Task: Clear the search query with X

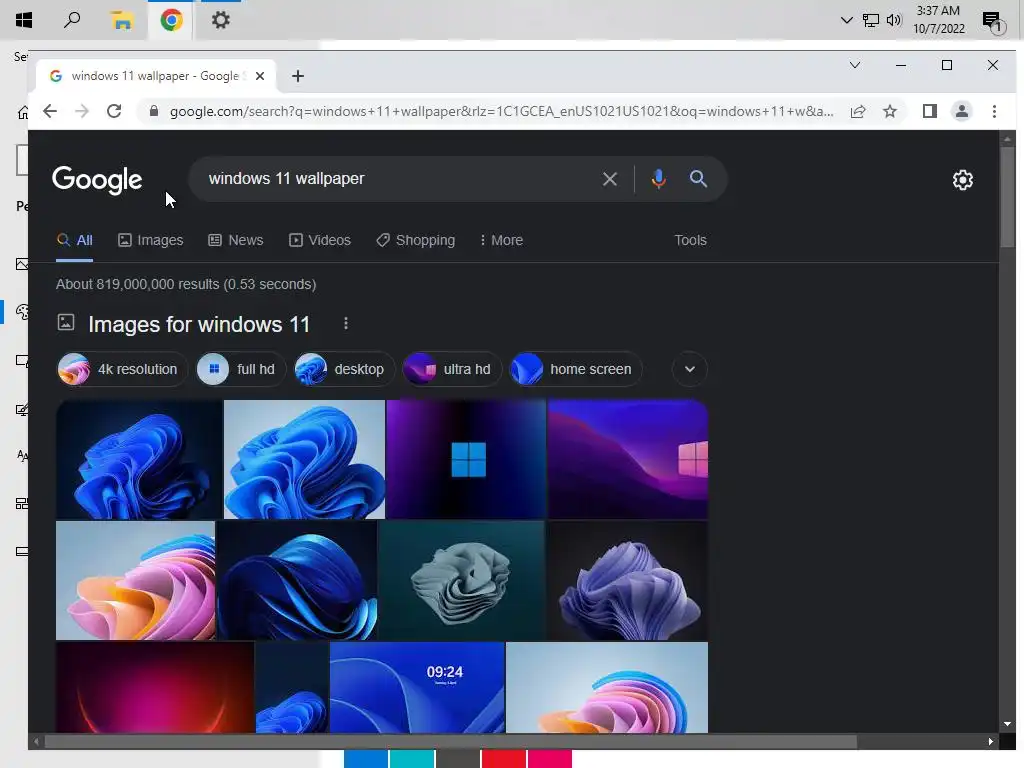Action: (x=609, y=179)
